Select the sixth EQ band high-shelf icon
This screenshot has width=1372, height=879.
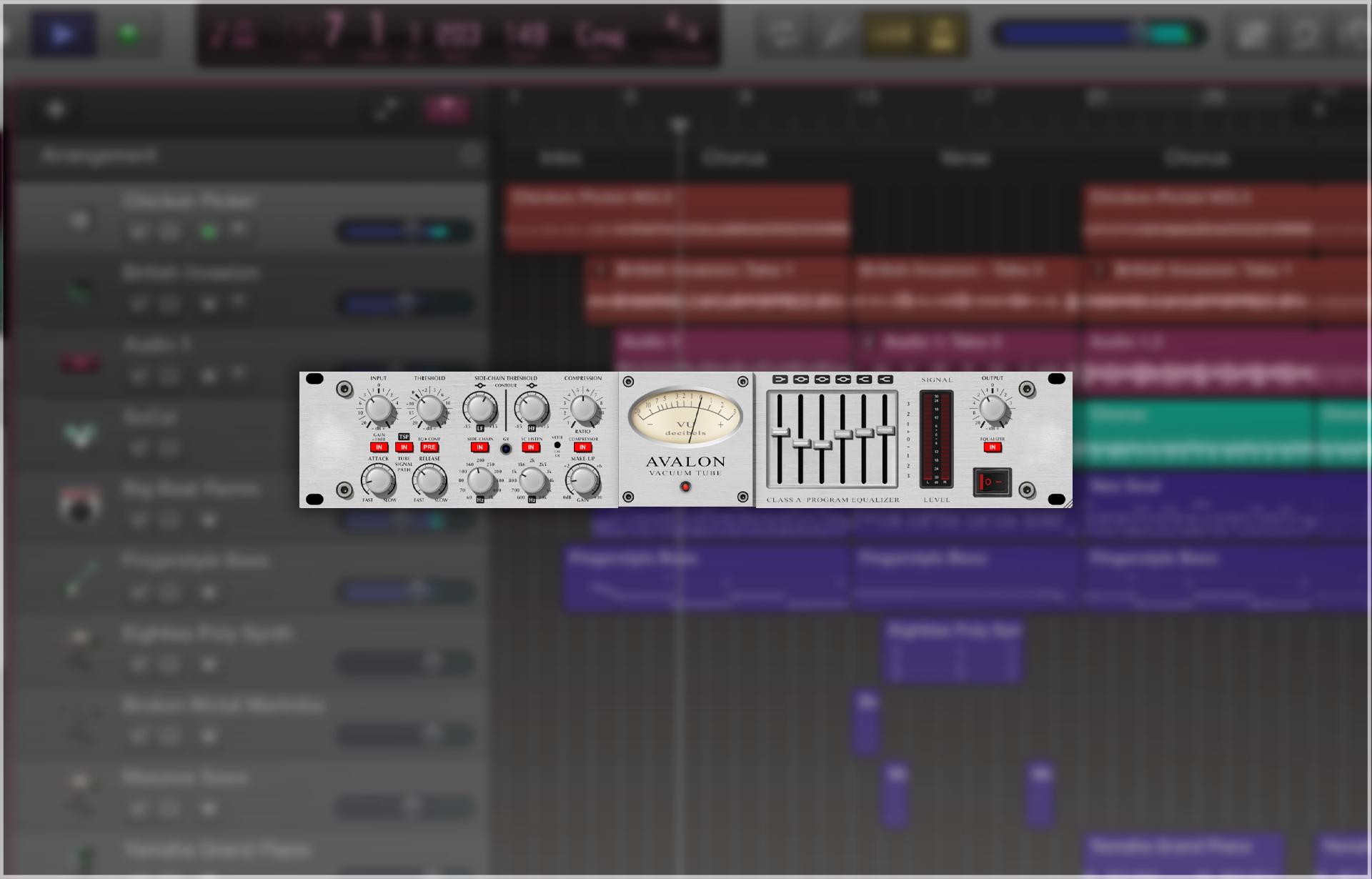click(885, 379)
